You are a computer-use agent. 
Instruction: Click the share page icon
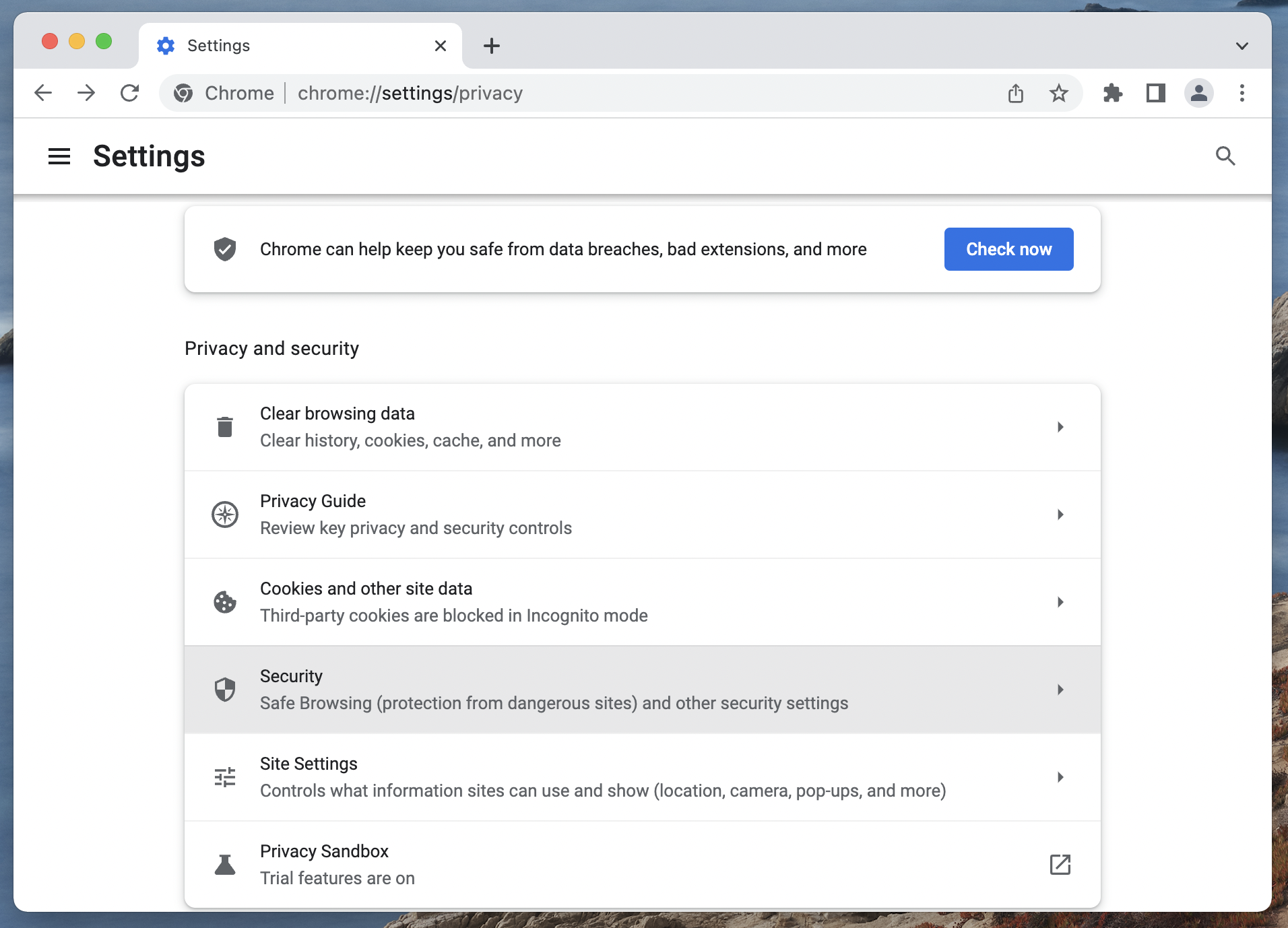(x=1016, y=93)
